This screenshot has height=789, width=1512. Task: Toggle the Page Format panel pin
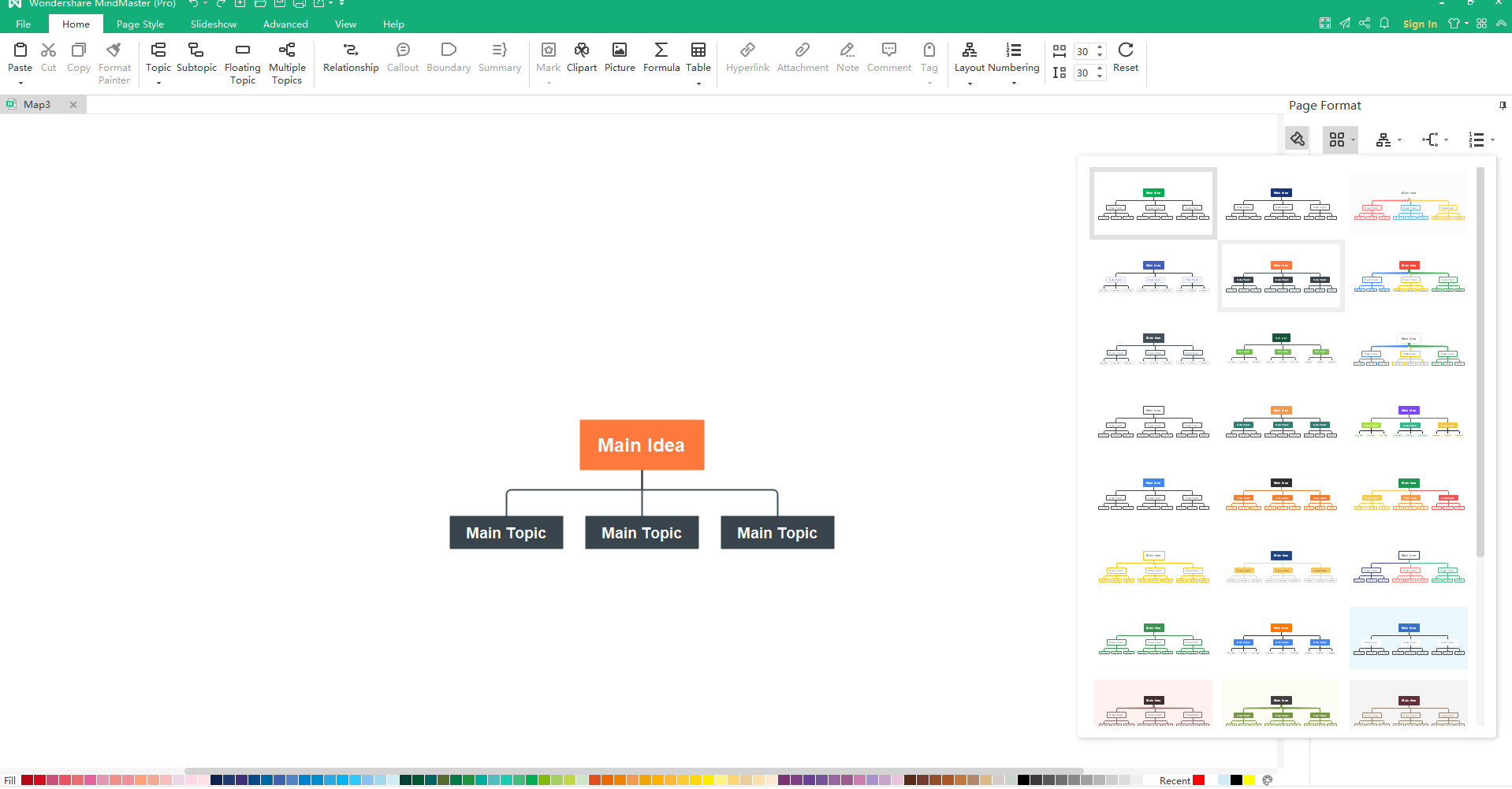click(1503, 106)
